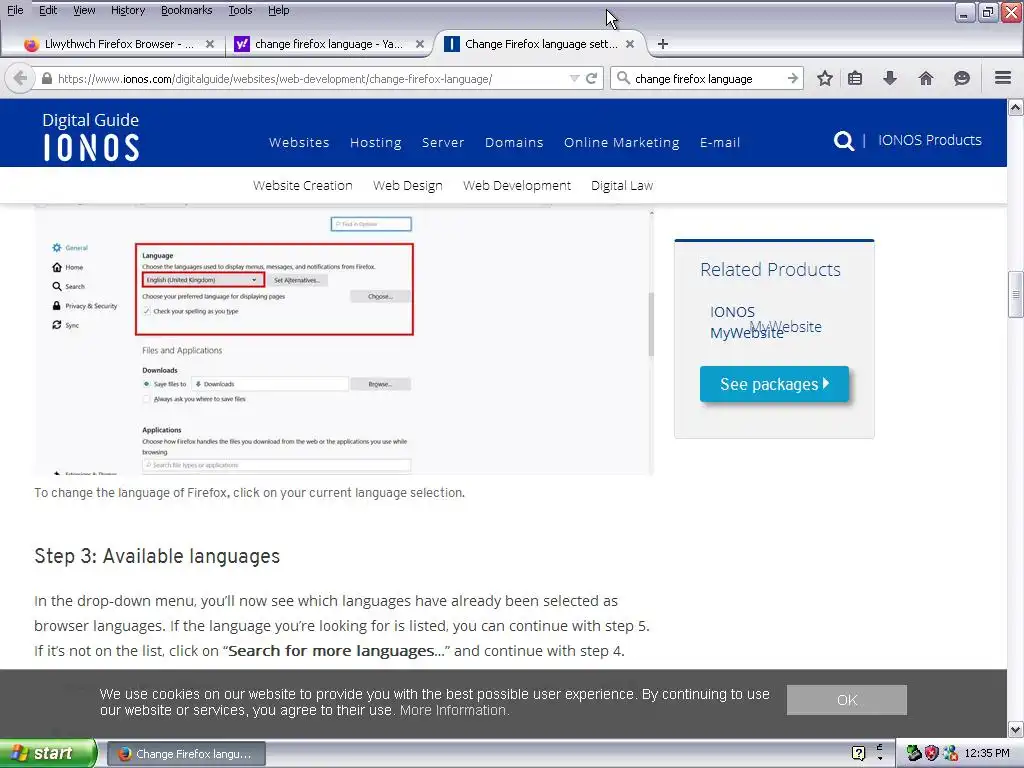Screen dimensions: 1024x768
Task: Open the Help menu
Action: click(278, 10)
